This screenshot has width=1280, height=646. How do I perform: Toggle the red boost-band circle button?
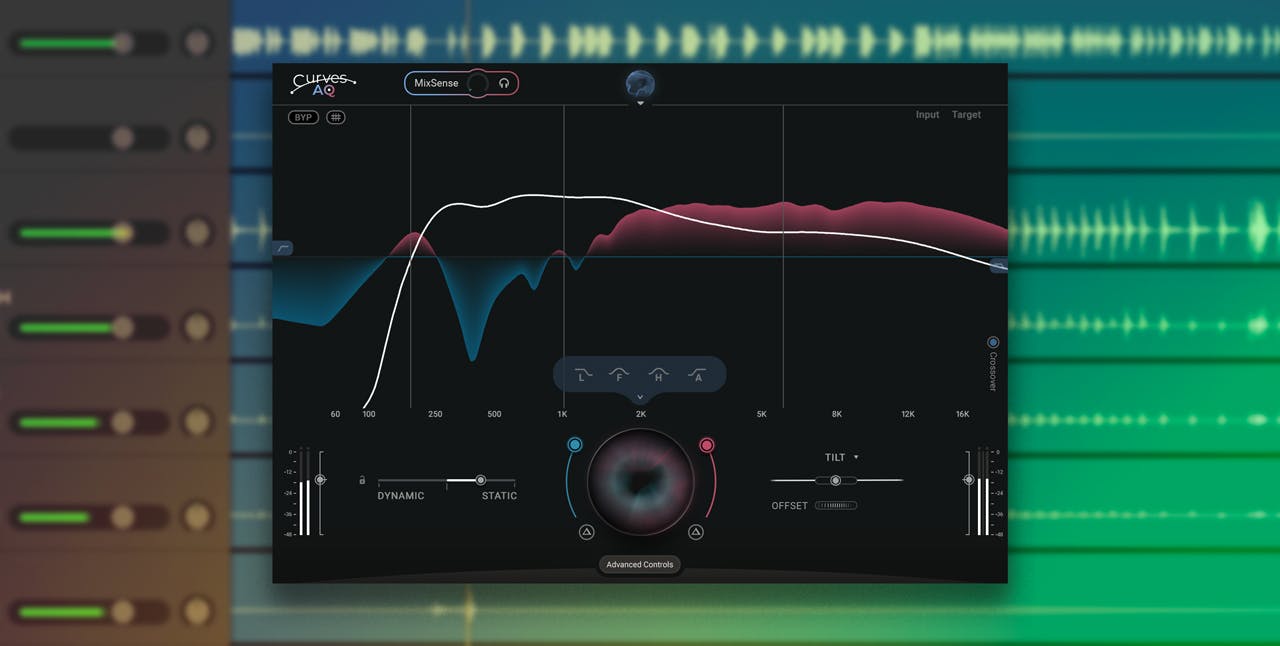point(706,445)
